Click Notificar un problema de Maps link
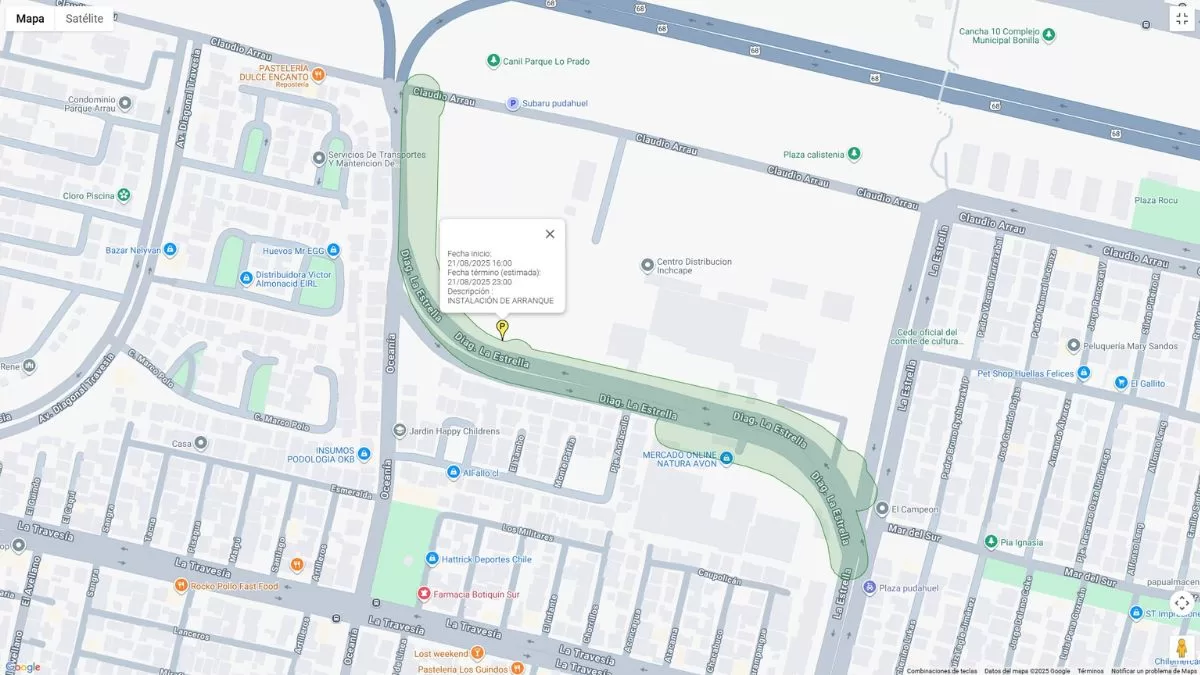 pyautogui.click(x=1154, y=671)
